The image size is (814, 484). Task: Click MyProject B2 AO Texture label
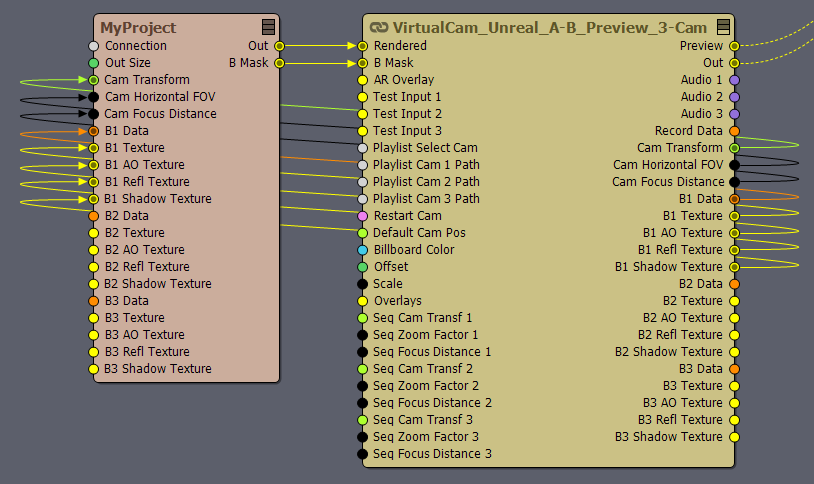click(145, 250)
